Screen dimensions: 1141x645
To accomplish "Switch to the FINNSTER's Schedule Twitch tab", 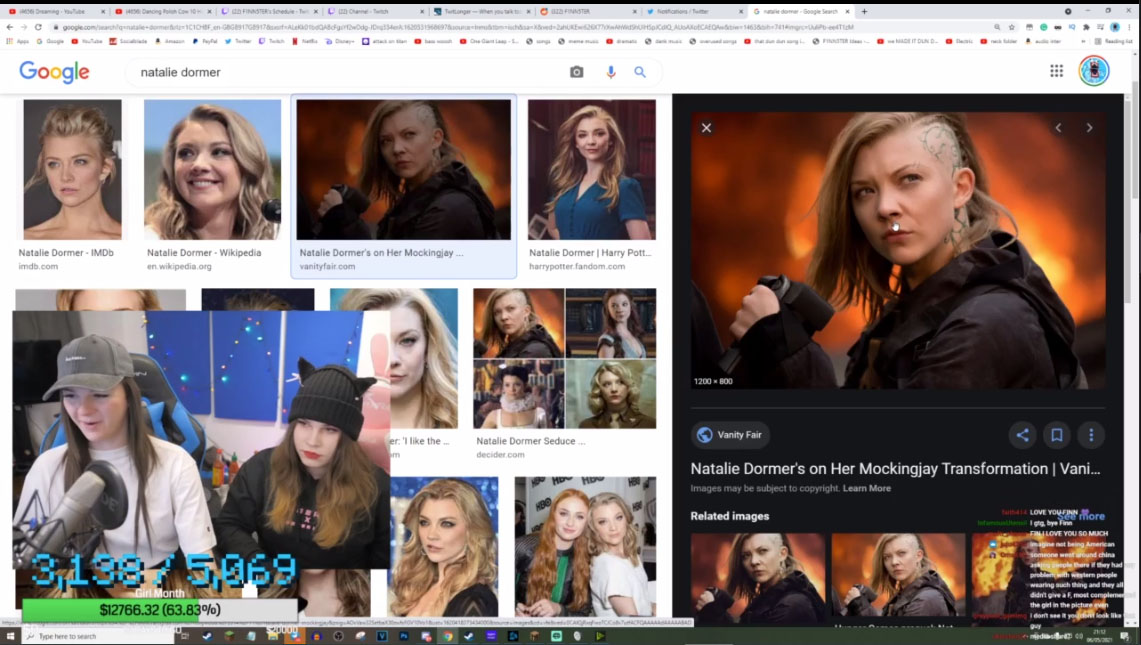I will 270,12.
